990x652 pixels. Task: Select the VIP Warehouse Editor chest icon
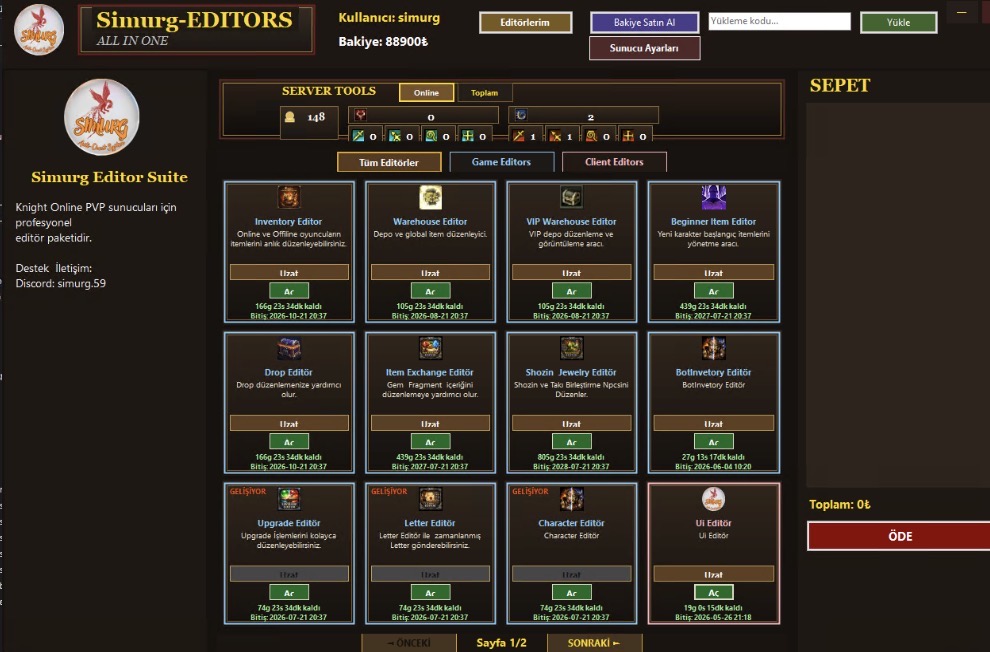pos(571,198)
